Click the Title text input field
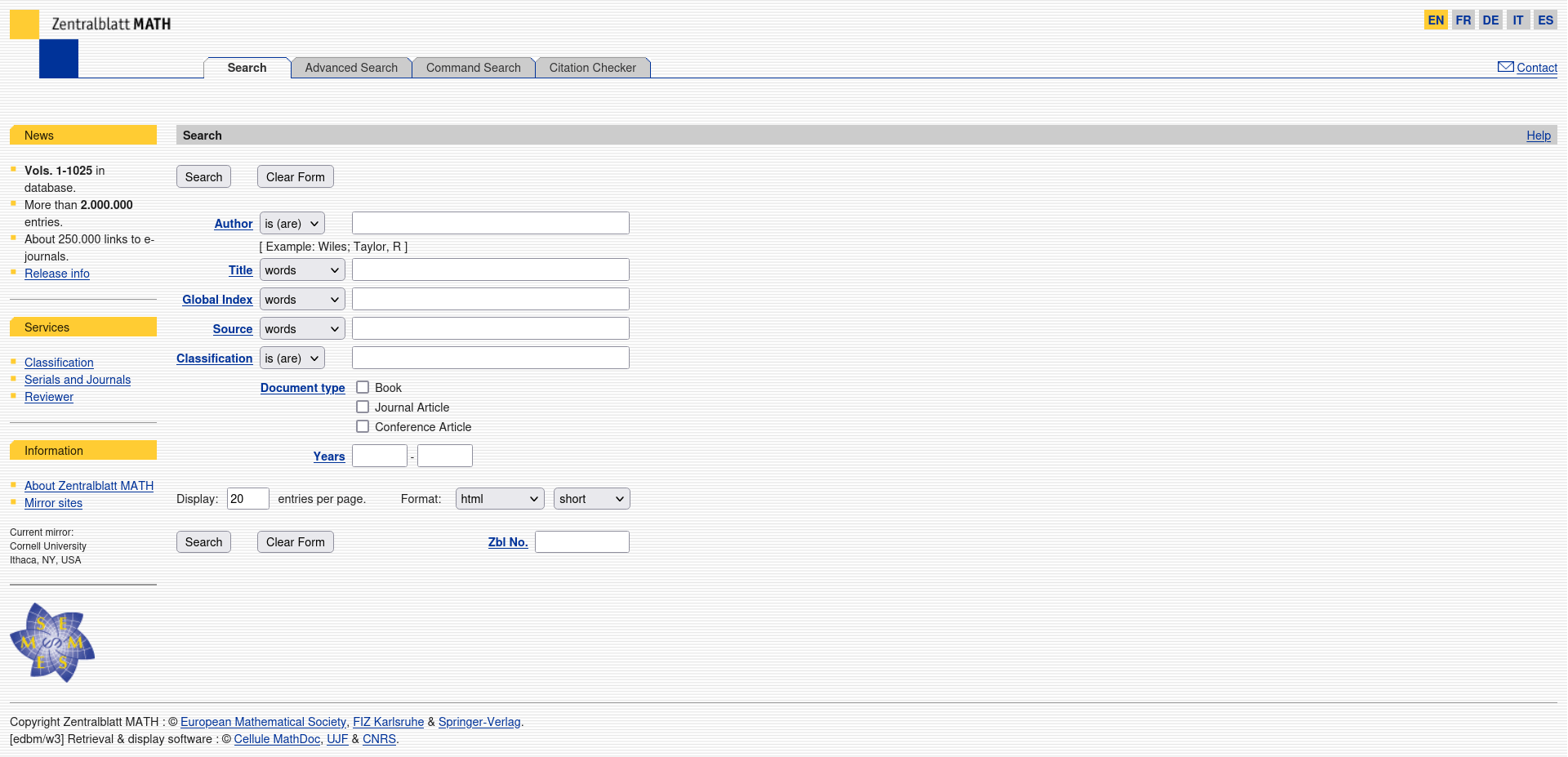Image resolution: width=1568 pixels, height=757 pixels. 491,269
